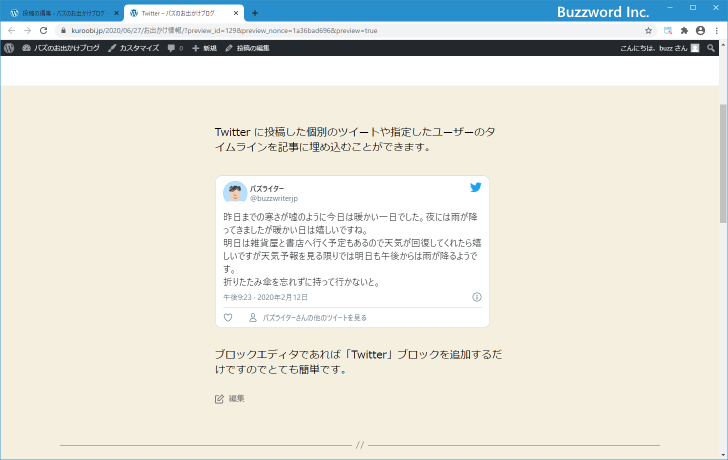
Task: Click the 編集 link below the post
Action: tap(236, 398)
